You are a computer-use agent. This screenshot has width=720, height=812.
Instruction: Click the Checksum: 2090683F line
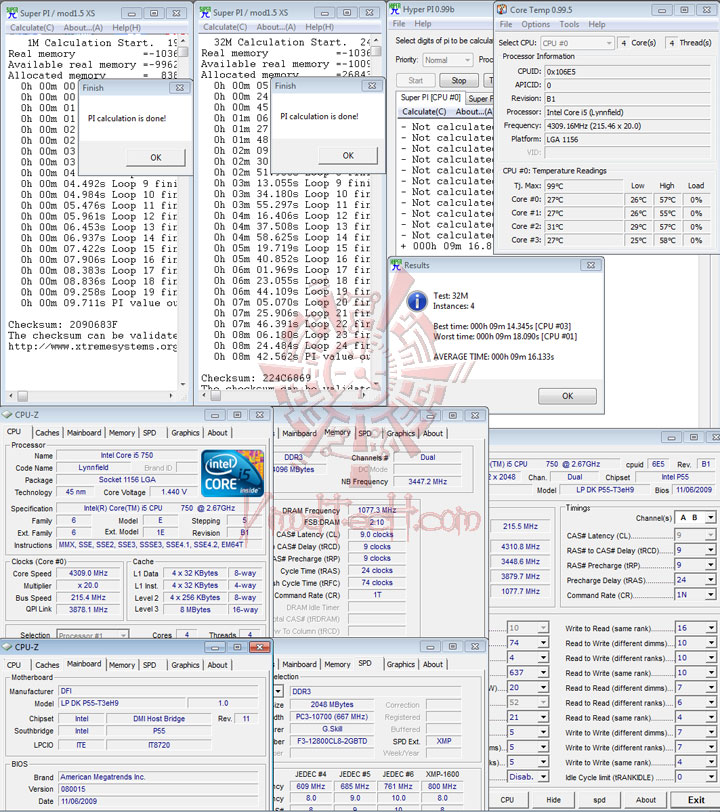pos(63,325)
